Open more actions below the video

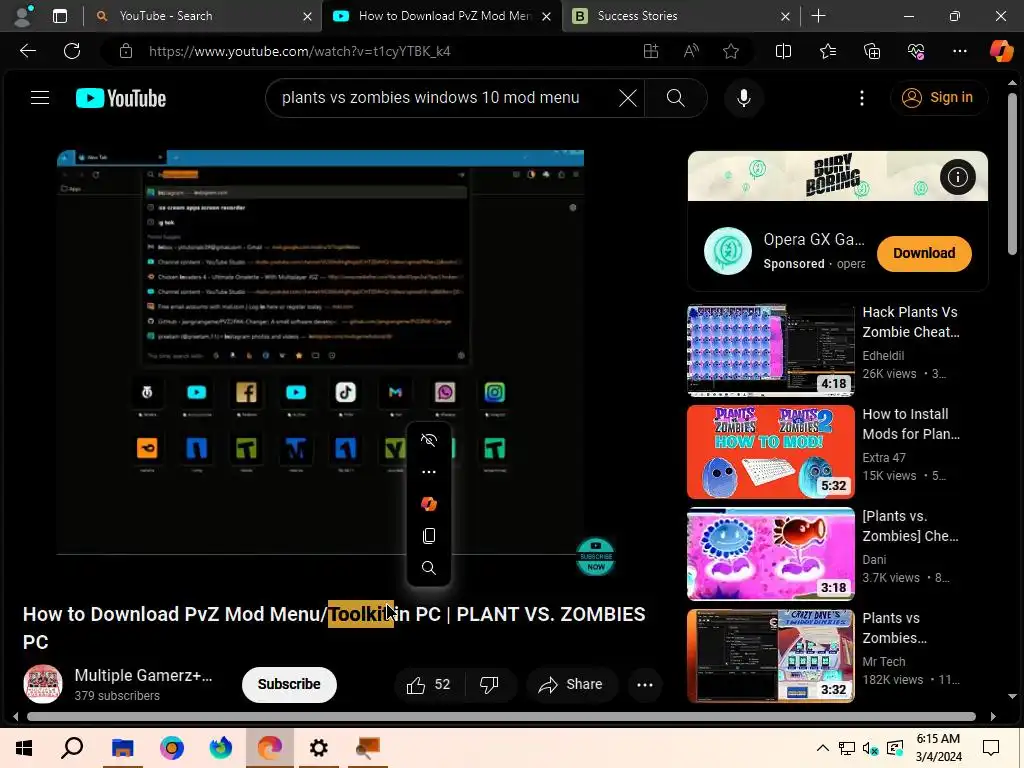pos(645,684)
